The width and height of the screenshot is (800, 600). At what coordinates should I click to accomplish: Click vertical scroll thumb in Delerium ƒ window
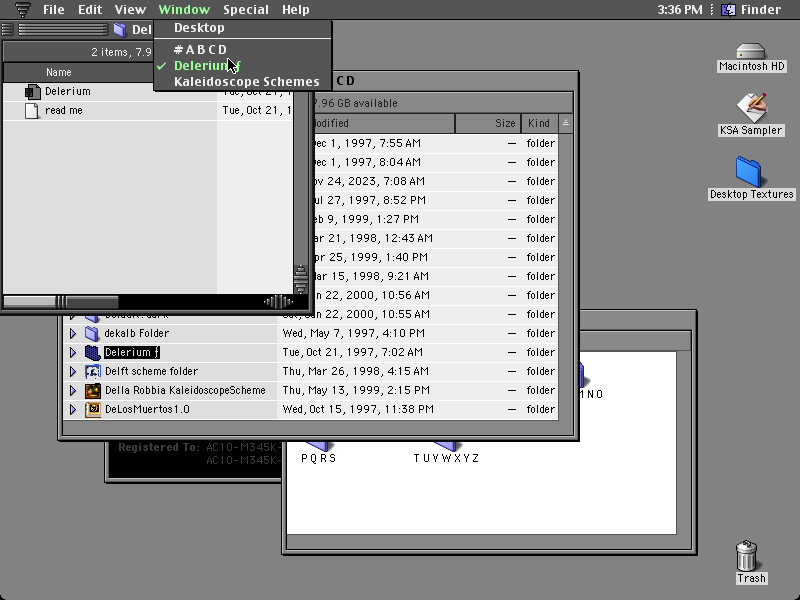(301, 279)
